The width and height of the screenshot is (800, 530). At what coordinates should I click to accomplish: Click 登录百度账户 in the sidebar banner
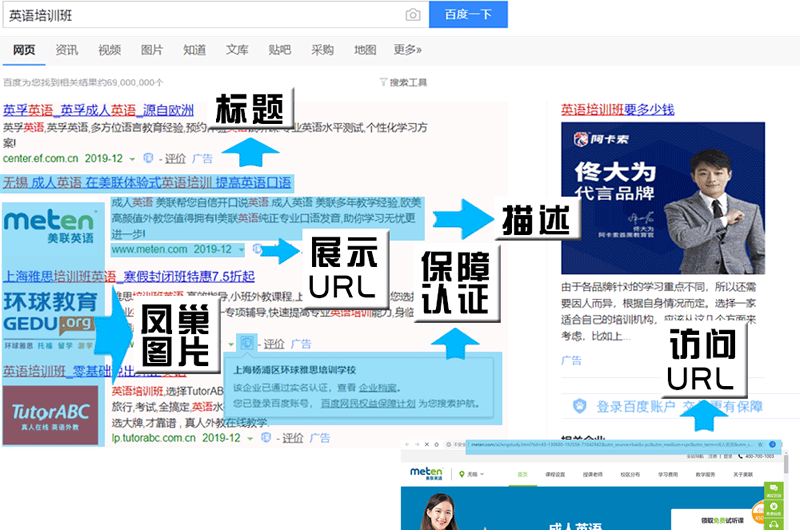tap(636, 407)
